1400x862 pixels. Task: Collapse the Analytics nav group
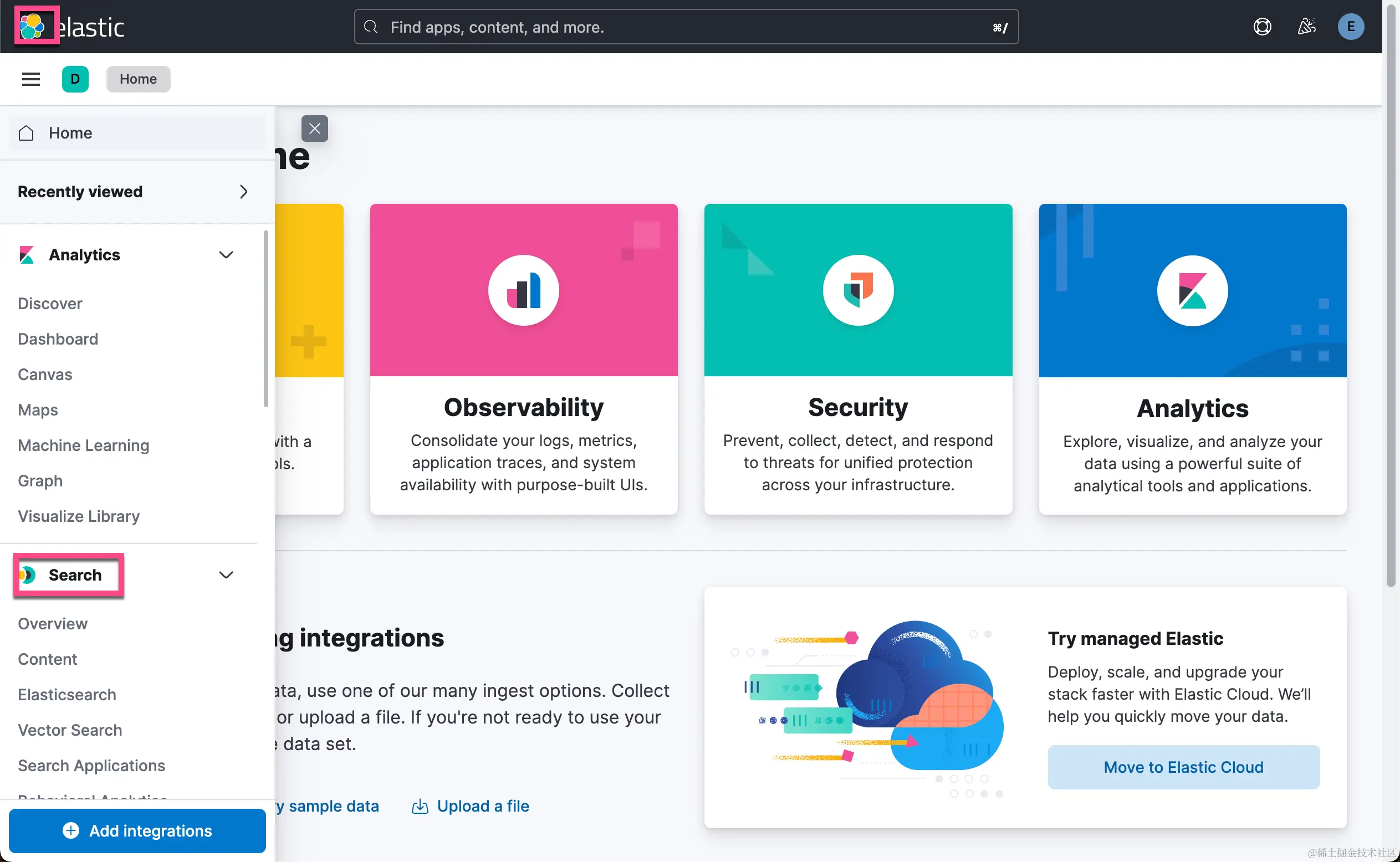(x=226, y=255)
